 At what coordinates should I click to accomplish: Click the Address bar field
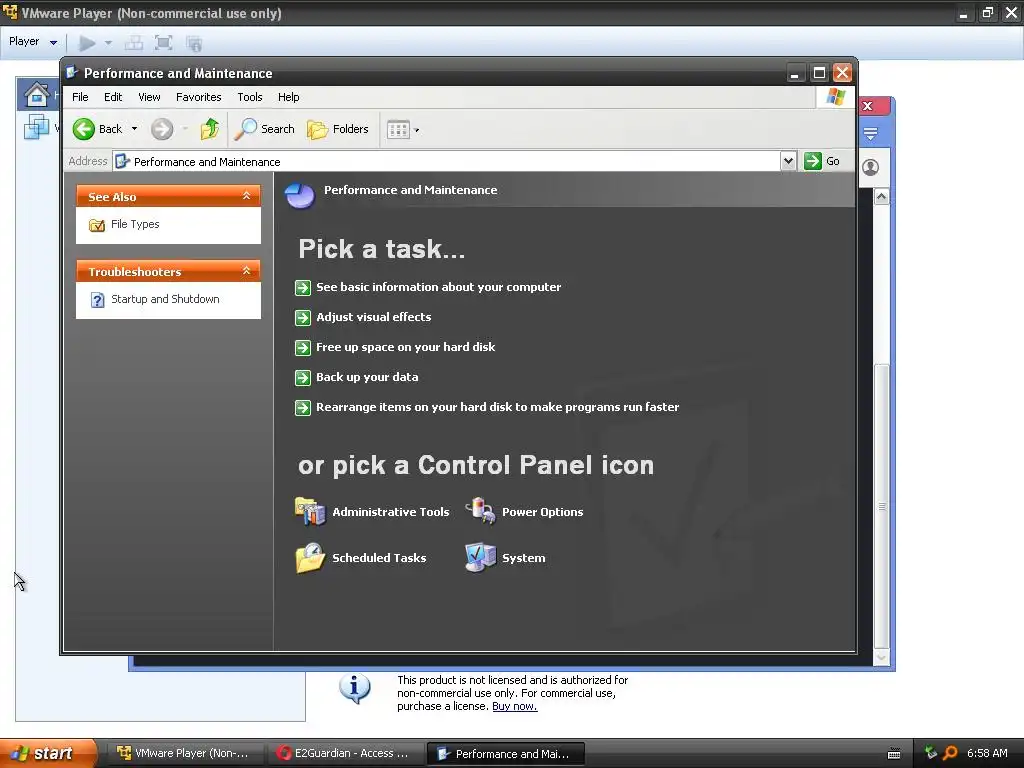pyautogui.click(x=447, y=161)
